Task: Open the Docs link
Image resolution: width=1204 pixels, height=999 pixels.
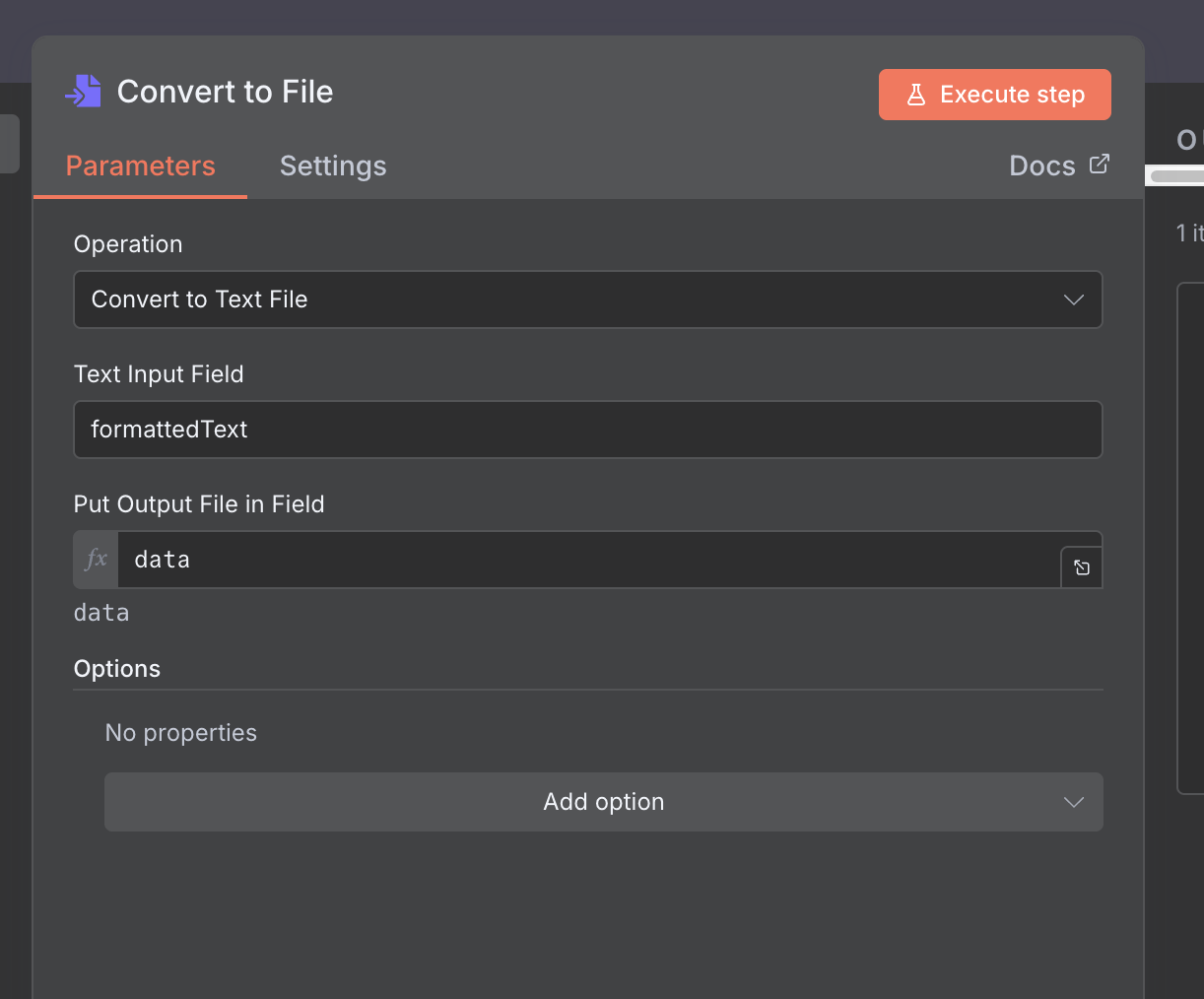Action: (x=1042, y=166)
